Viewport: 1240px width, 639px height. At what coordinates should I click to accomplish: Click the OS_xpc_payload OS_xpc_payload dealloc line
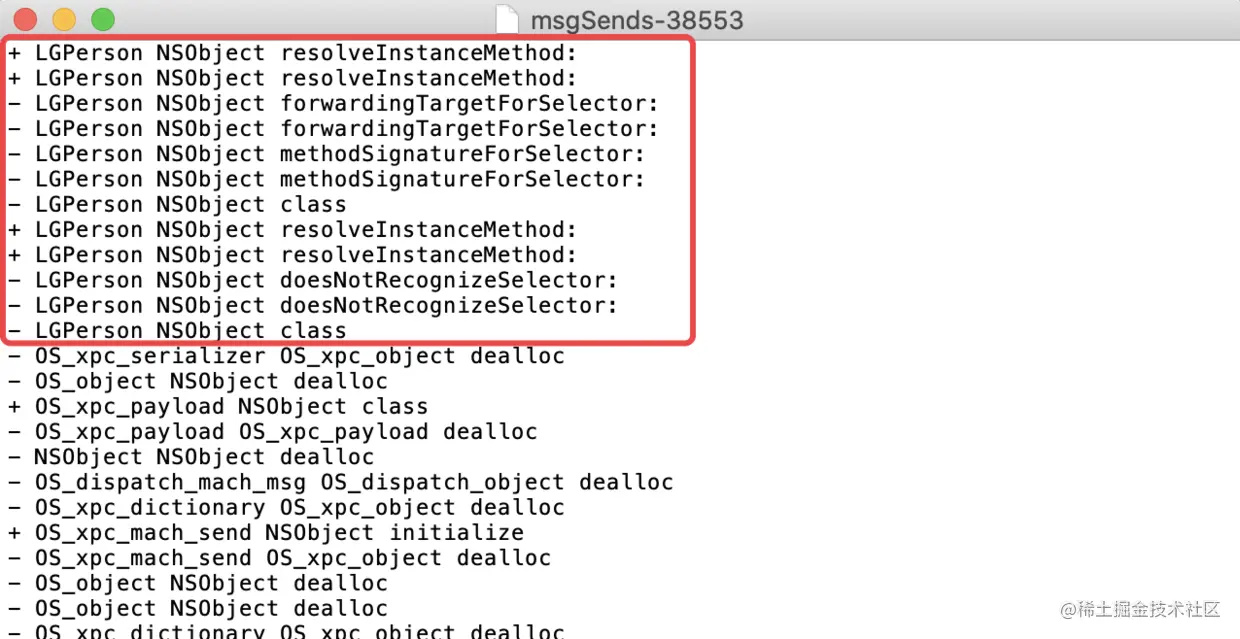pos(272,432)
